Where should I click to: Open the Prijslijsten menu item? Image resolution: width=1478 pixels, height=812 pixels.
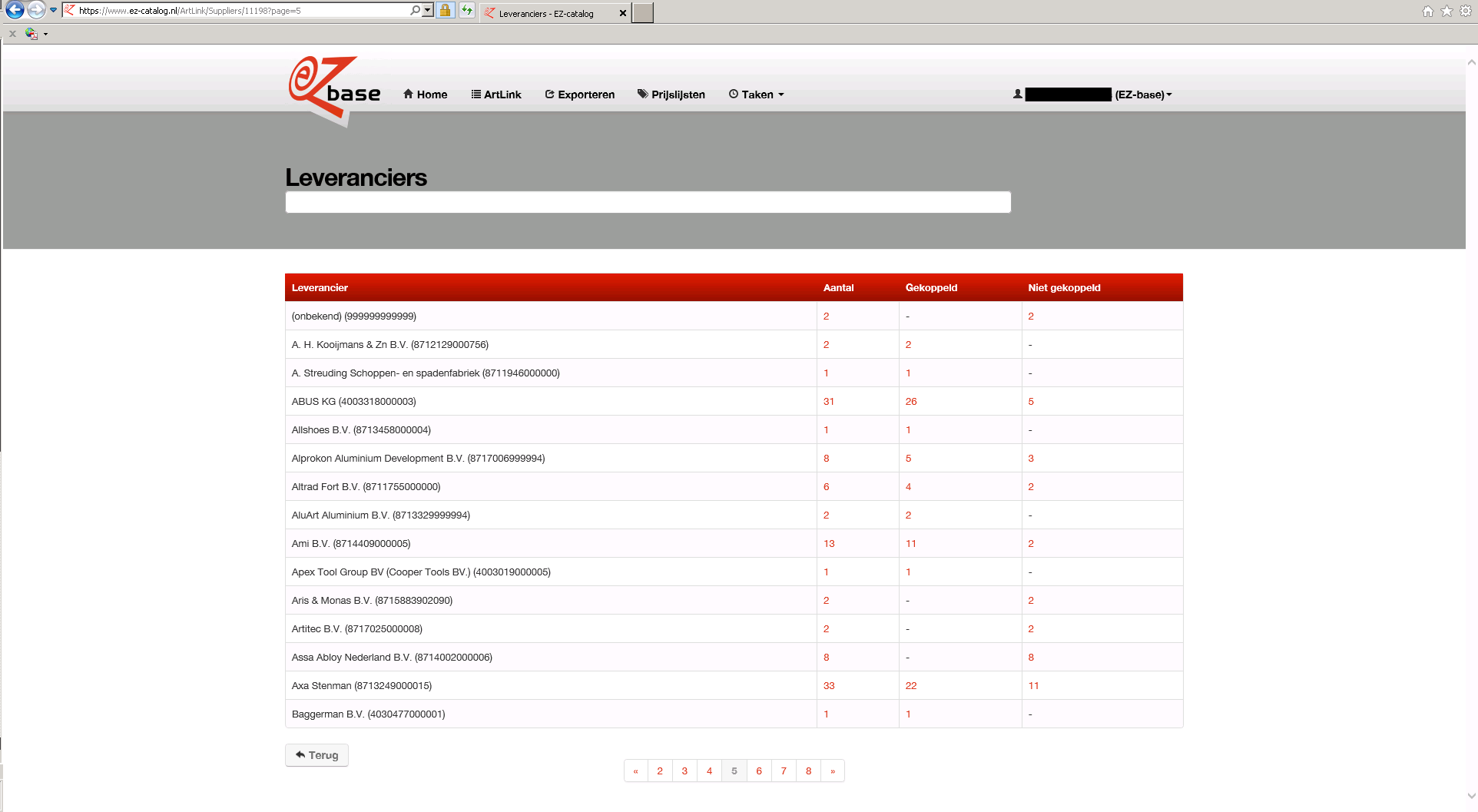click(x=671, y=94)
